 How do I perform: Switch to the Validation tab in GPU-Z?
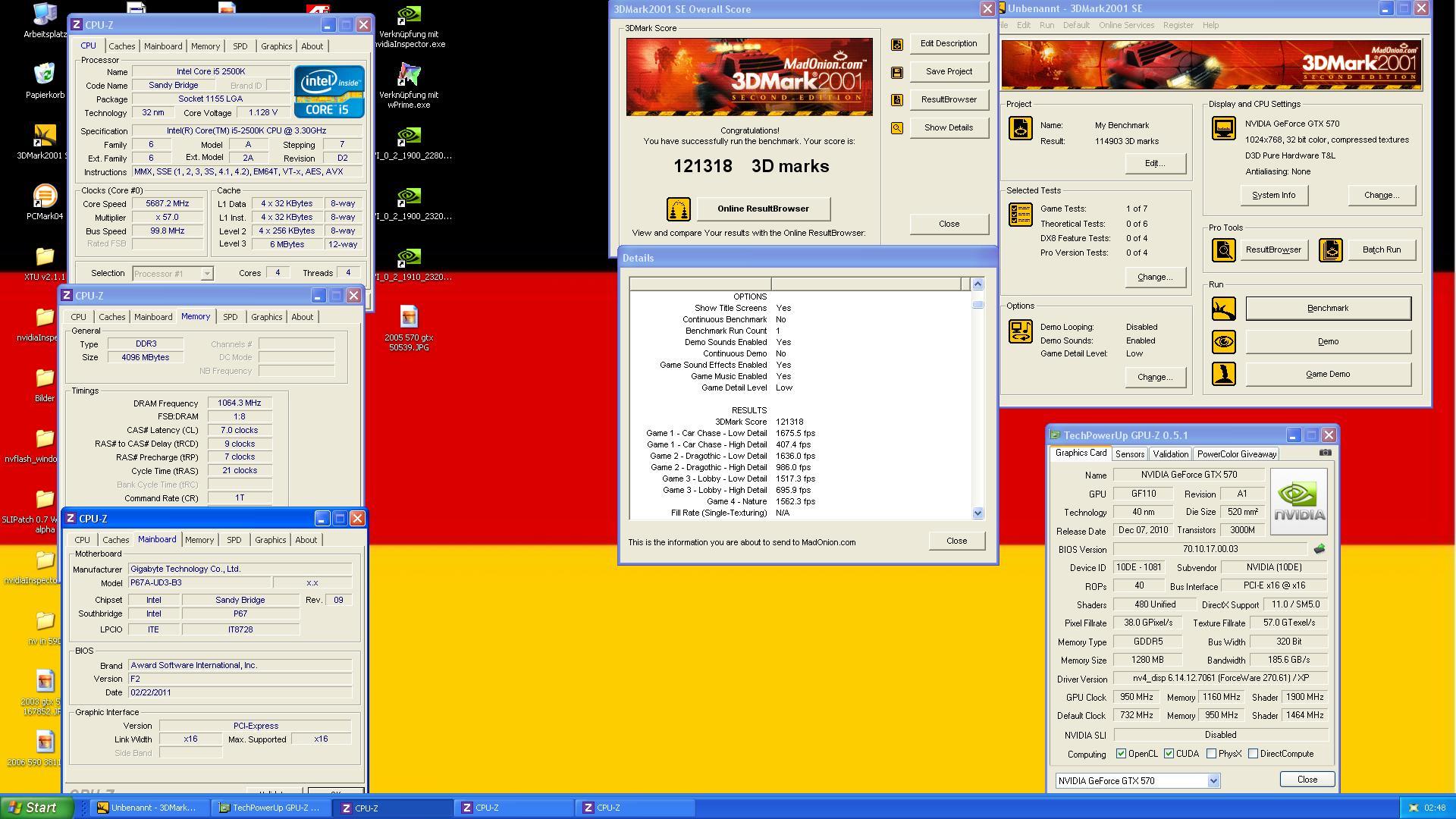point(1170,454)
